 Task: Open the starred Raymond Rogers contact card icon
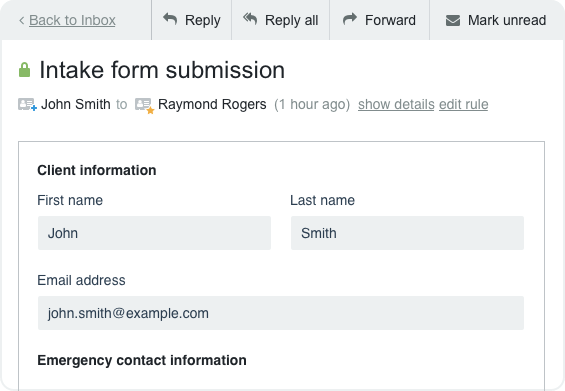click(144, 105)
